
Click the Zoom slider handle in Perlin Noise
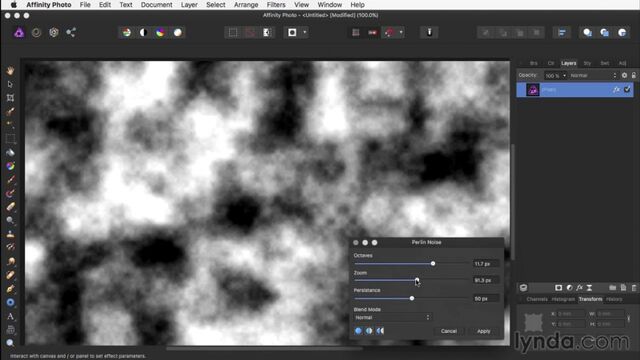click(x=417, y=280)
